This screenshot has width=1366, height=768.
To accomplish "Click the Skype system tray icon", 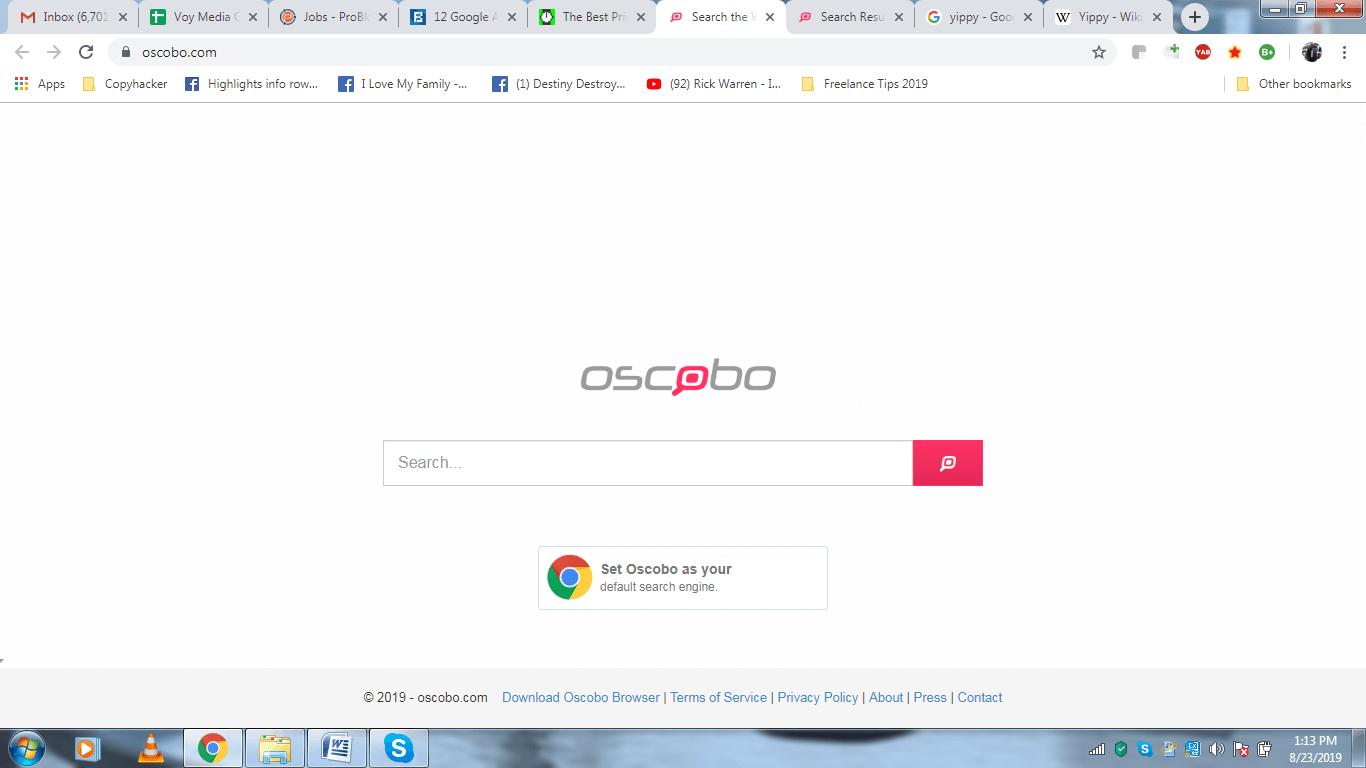I will point(1145,749).
